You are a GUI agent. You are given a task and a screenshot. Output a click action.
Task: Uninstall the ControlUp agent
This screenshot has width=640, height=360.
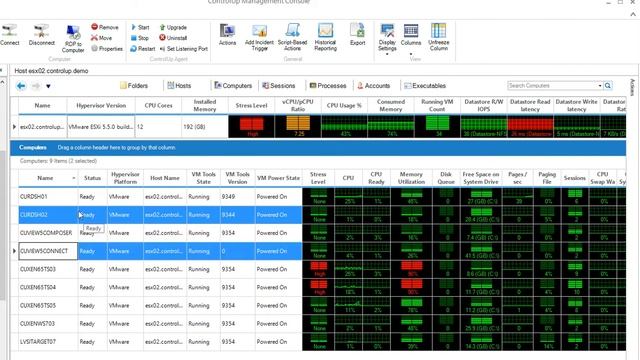coord(173,38)
